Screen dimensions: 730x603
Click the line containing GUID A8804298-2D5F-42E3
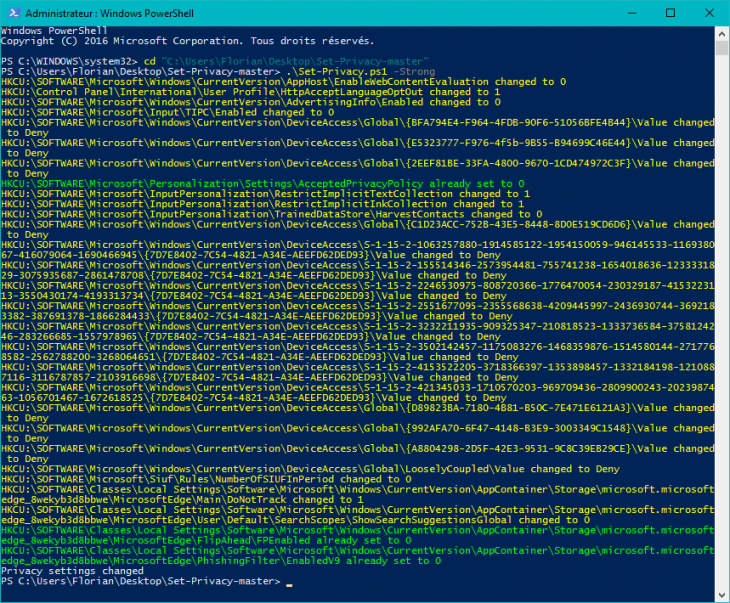pyautogui.click(x=358, y=454)
